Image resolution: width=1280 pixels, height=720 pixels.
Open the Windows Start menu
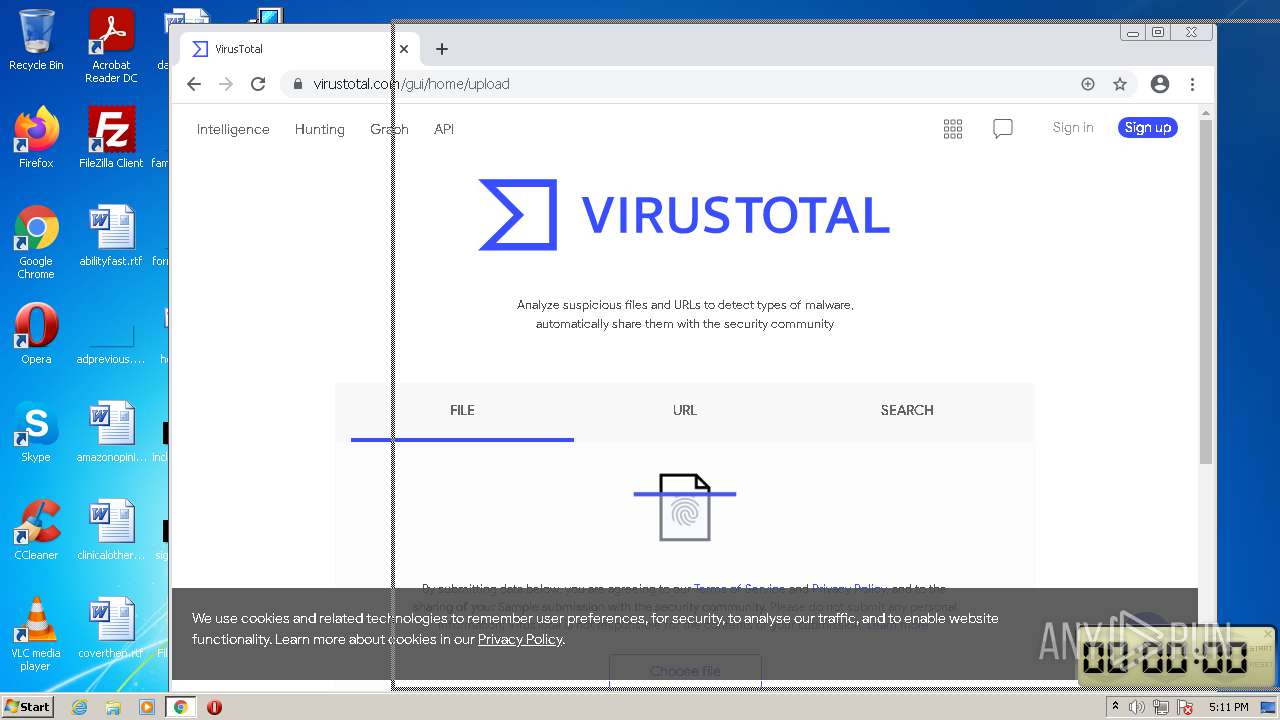click(28, 706)
